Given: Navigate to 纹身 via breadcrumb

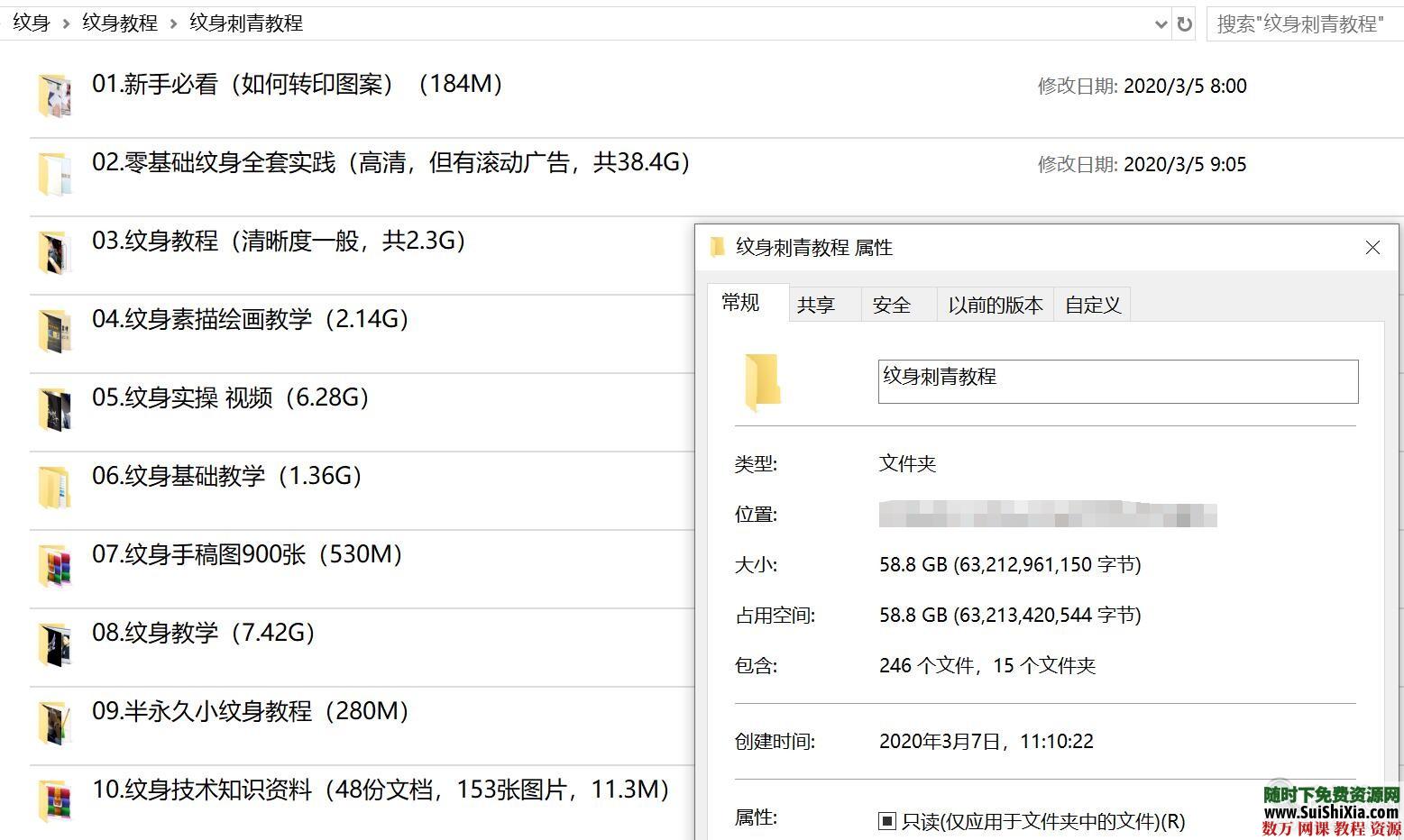Looking at the screenshot, I should tap(30, 23).
